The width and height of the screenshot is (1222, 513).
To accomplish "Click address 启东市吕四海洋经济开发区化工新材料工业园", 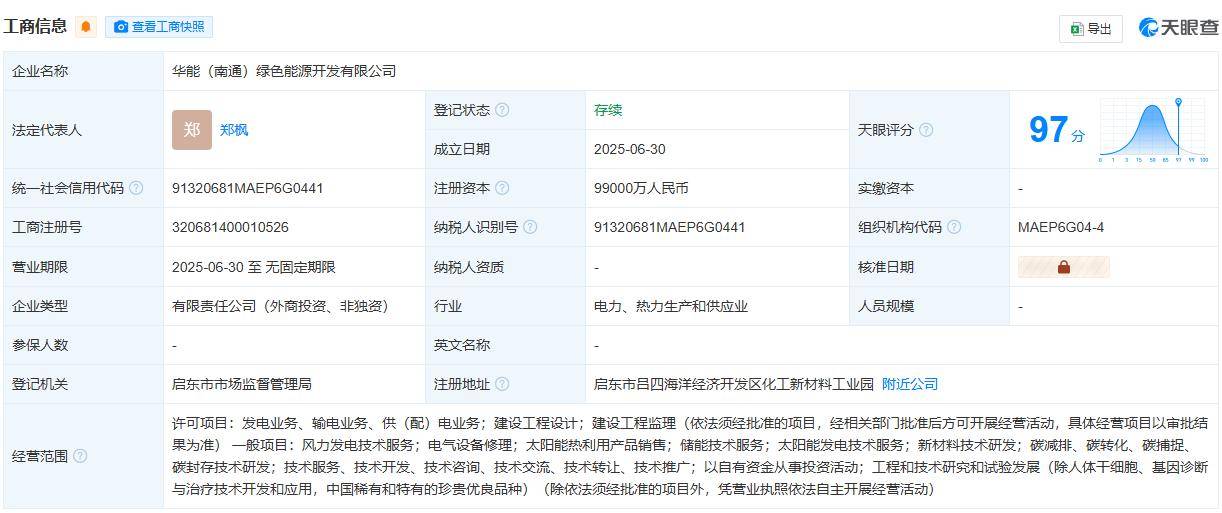I will coord(734,384).
